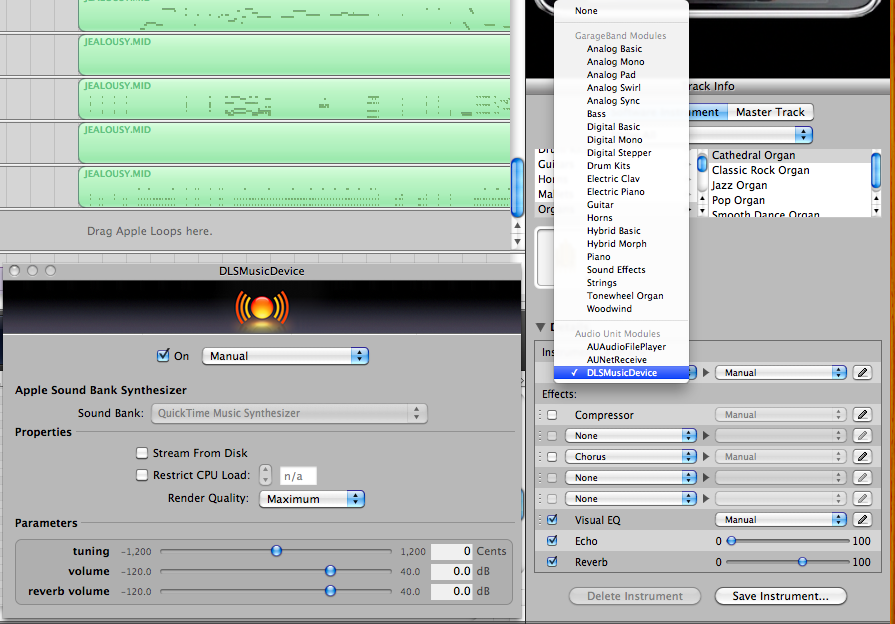The width and height of the screenshot is (895, 624).
Task: Choose AUNetReceive from the Audio Unit Modules
Action: click(621, 360)
